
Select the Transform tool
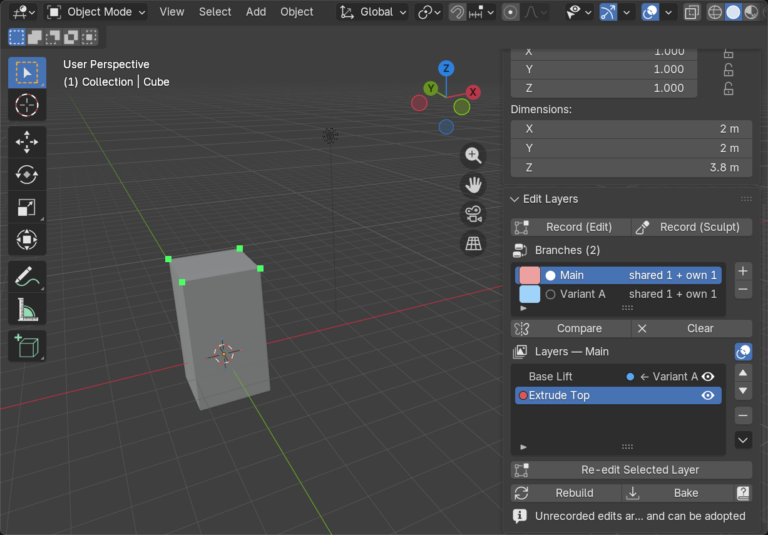(x=27, y=240)
